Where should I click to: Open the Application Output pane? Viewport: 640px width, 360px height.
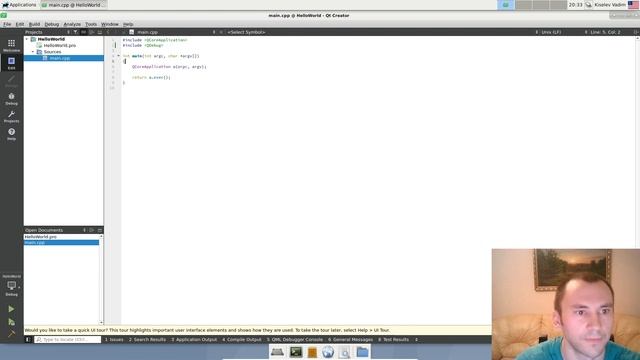194,340
